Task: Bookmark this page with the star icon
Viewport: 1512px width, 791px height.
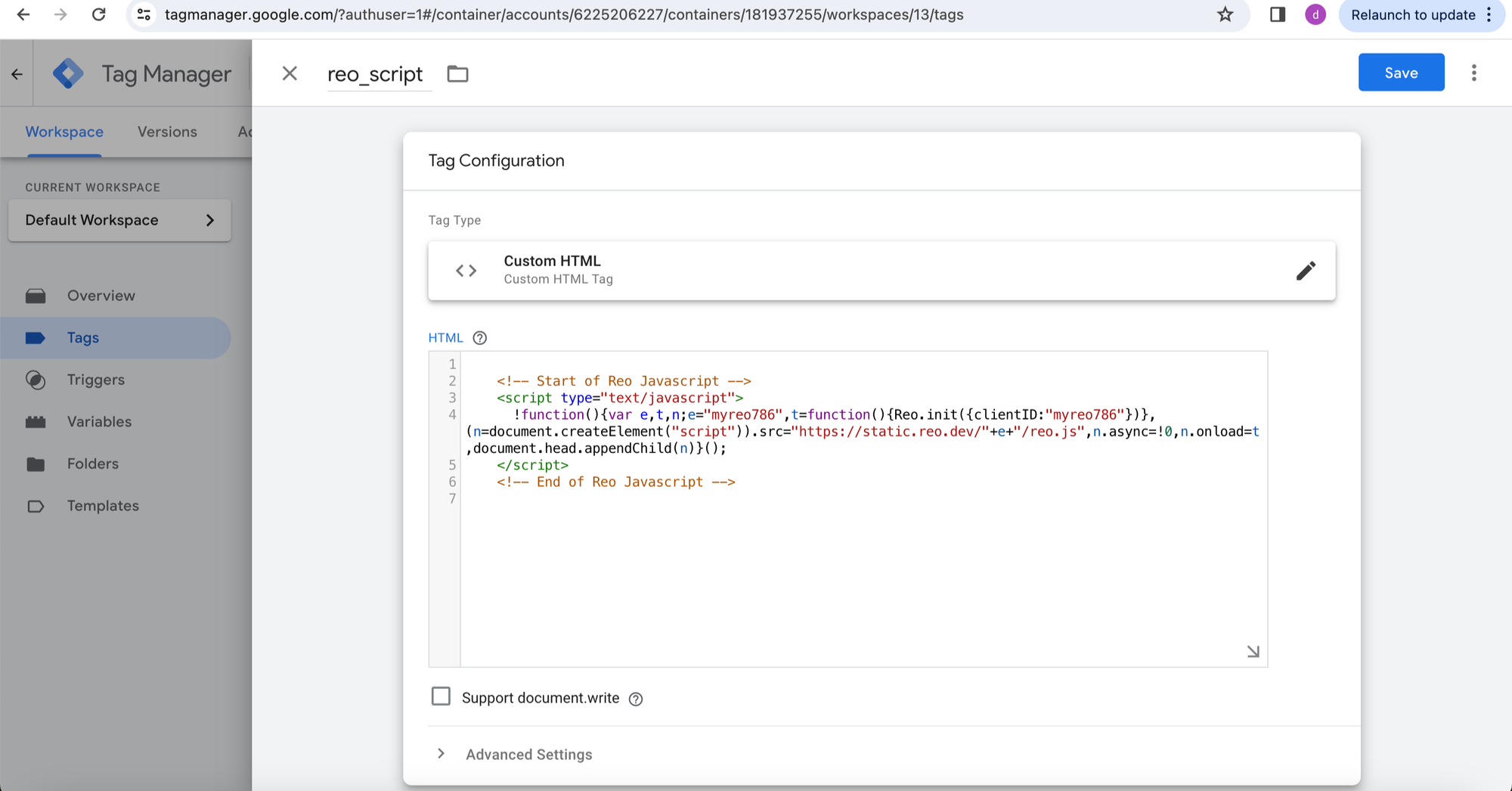Action: point(1225,14)
